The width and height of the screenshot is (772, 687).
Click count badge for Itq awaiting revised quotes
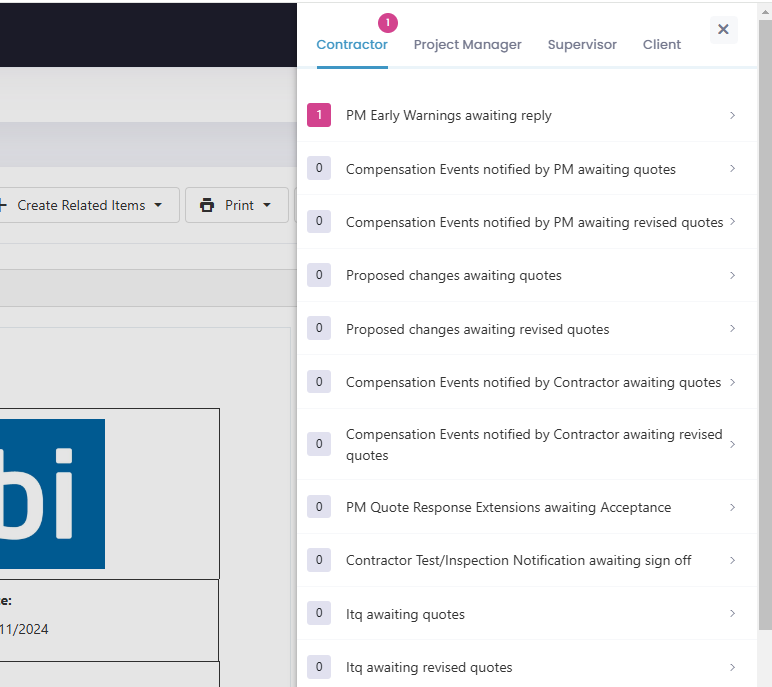click(x=319, y=667)
